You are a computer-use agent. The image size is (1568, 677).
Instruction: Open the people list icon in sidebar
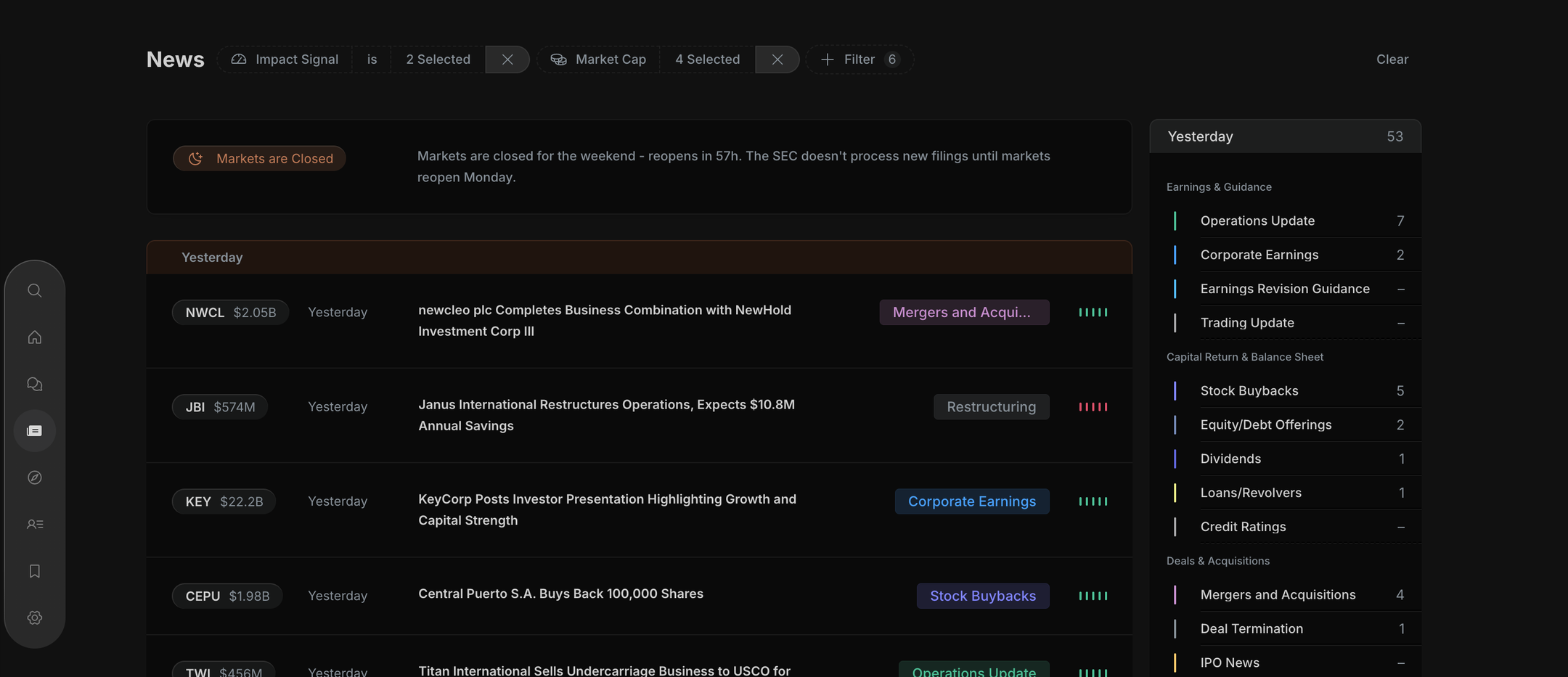pos(35,524)
